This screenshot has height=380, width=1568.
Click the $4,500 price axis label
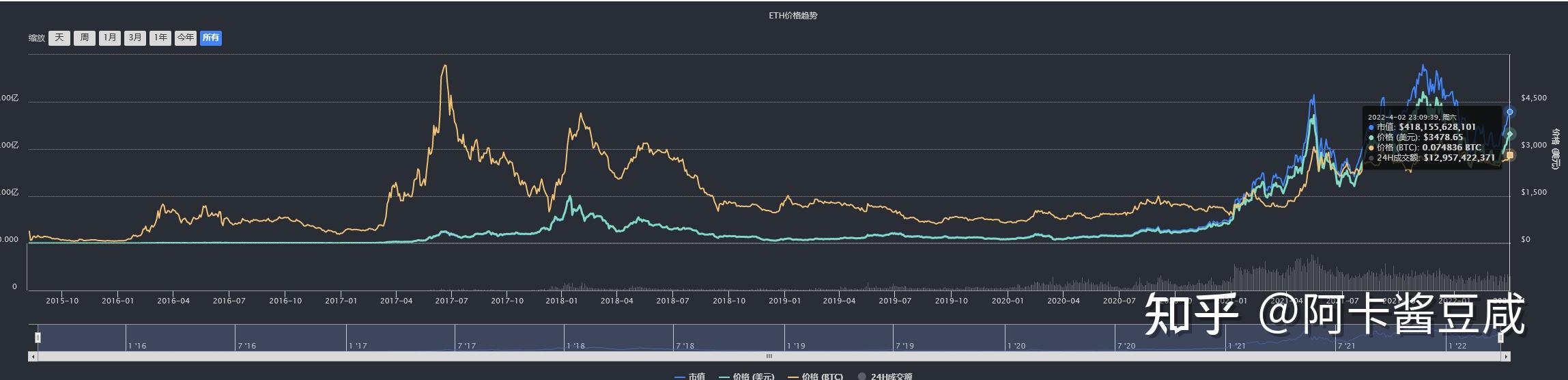[x=1534, y=98]
